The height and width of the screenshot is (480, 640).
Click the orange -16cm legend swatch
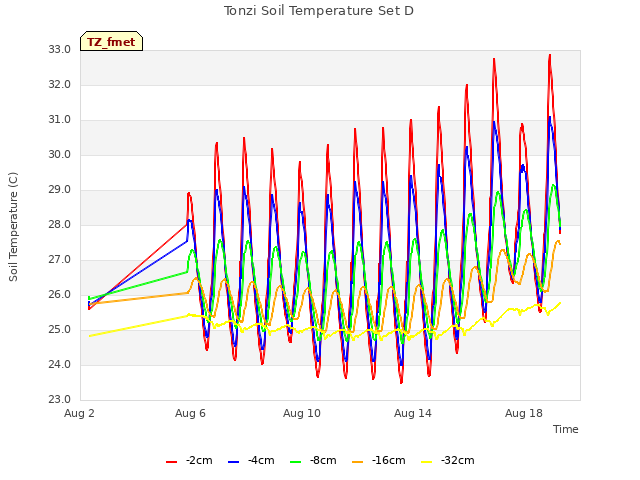pos(358,461)
